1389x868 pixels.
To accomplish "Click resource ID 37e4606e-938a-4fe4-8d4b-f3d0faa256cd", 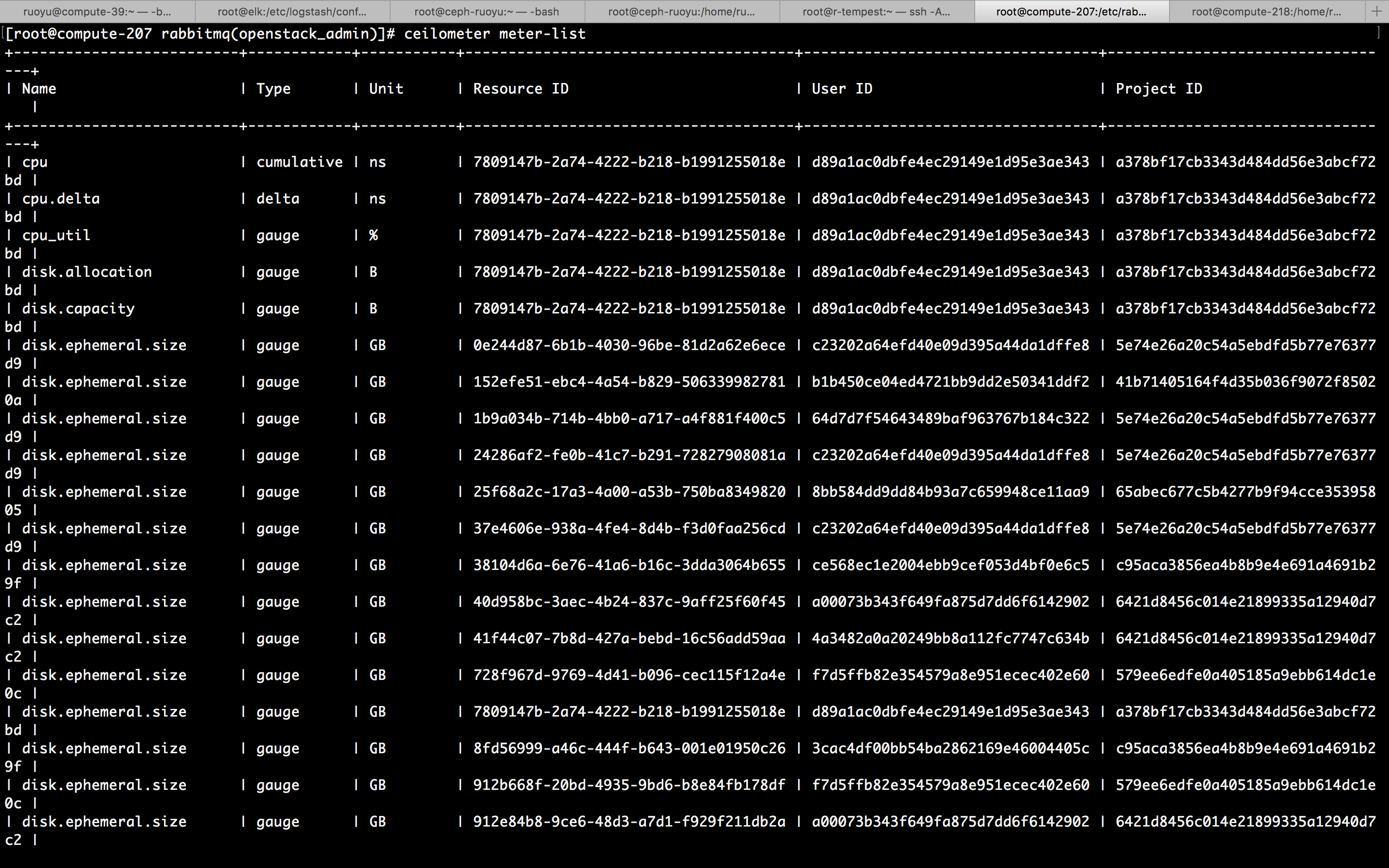I will pos(629,529).
